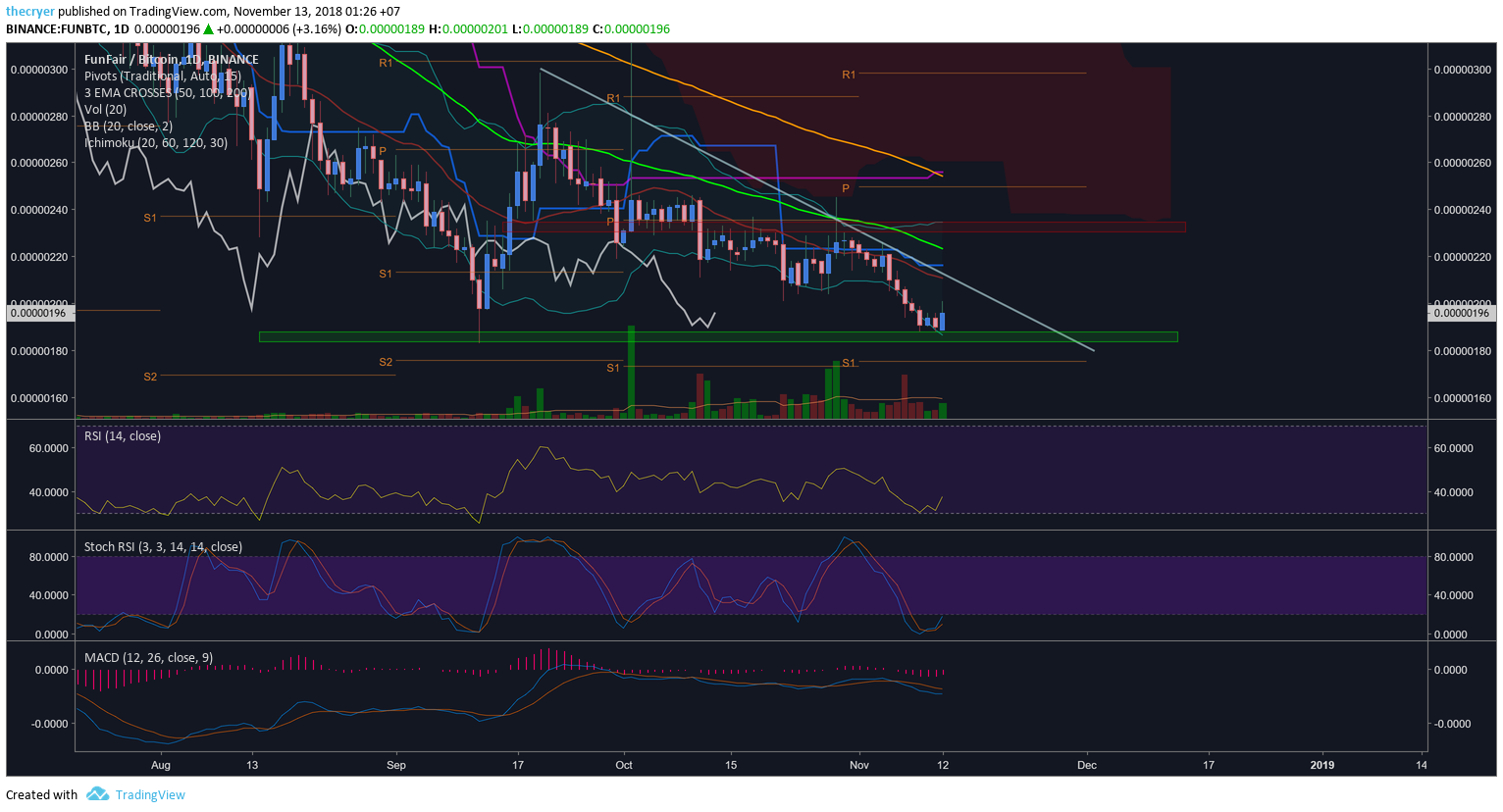
Task: Select the Ichimoku (20, 60, 120, 30) label
Action: coord(156,142)
